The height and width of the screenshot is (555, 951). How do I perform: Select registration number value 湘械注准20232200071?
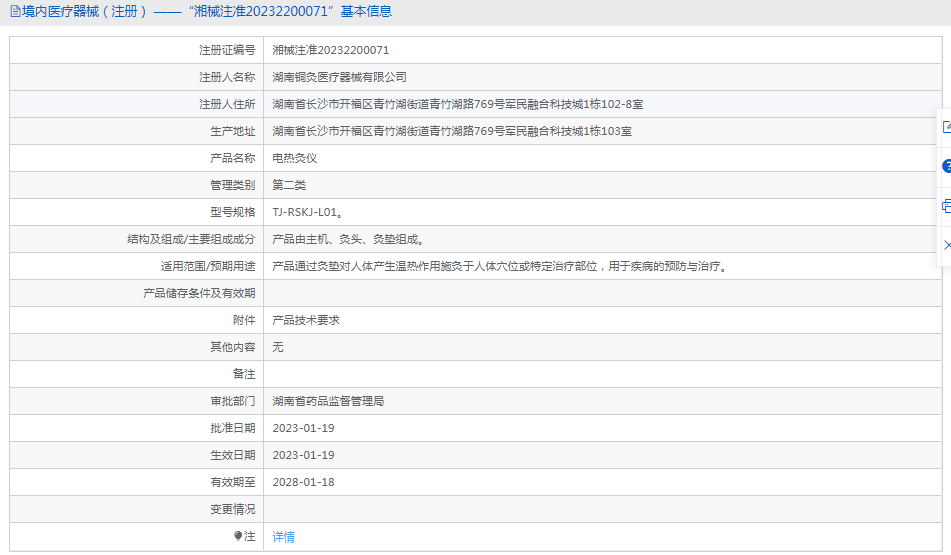(x=331, y=50)
